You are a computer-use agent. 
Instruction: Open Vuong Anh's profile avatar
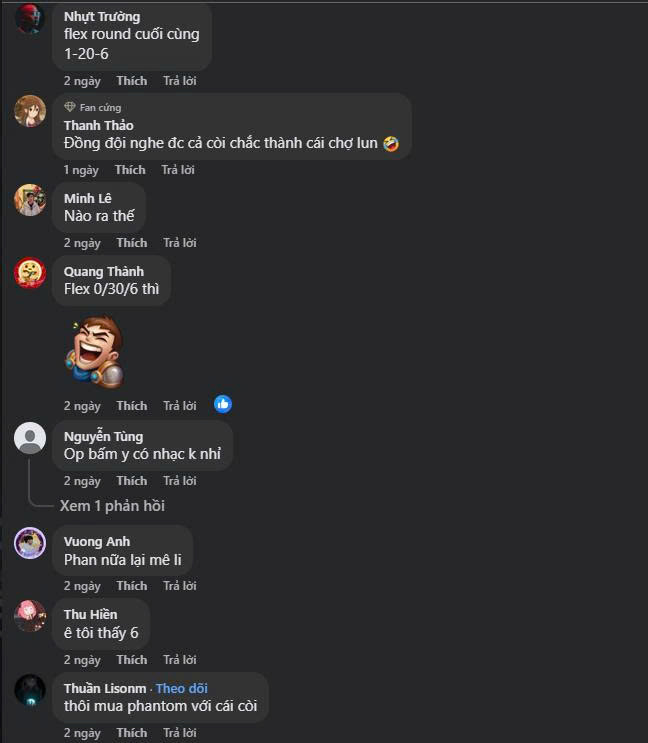pyautogui.click(x=30, y=543)
